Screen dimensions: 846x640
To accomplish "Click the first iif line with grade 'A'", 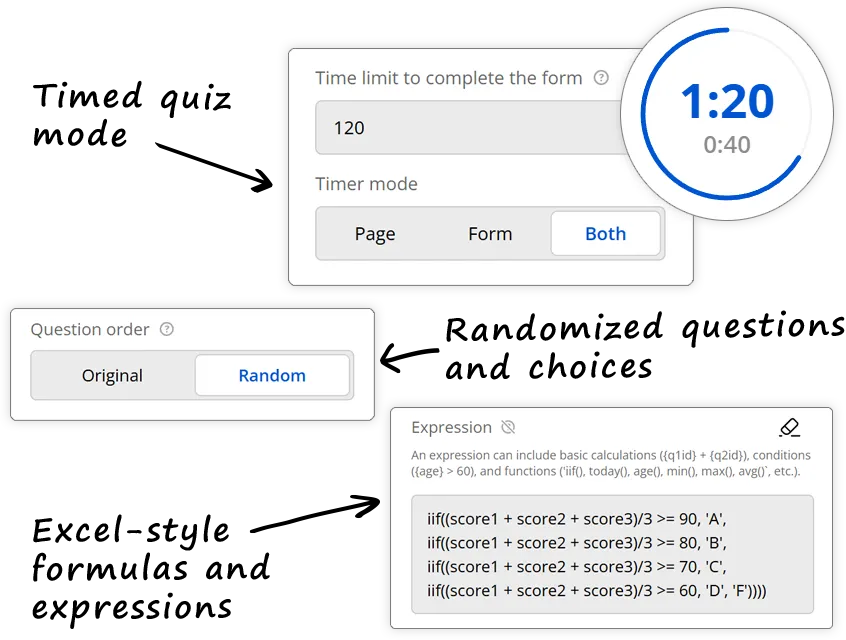I will [577, 519].
